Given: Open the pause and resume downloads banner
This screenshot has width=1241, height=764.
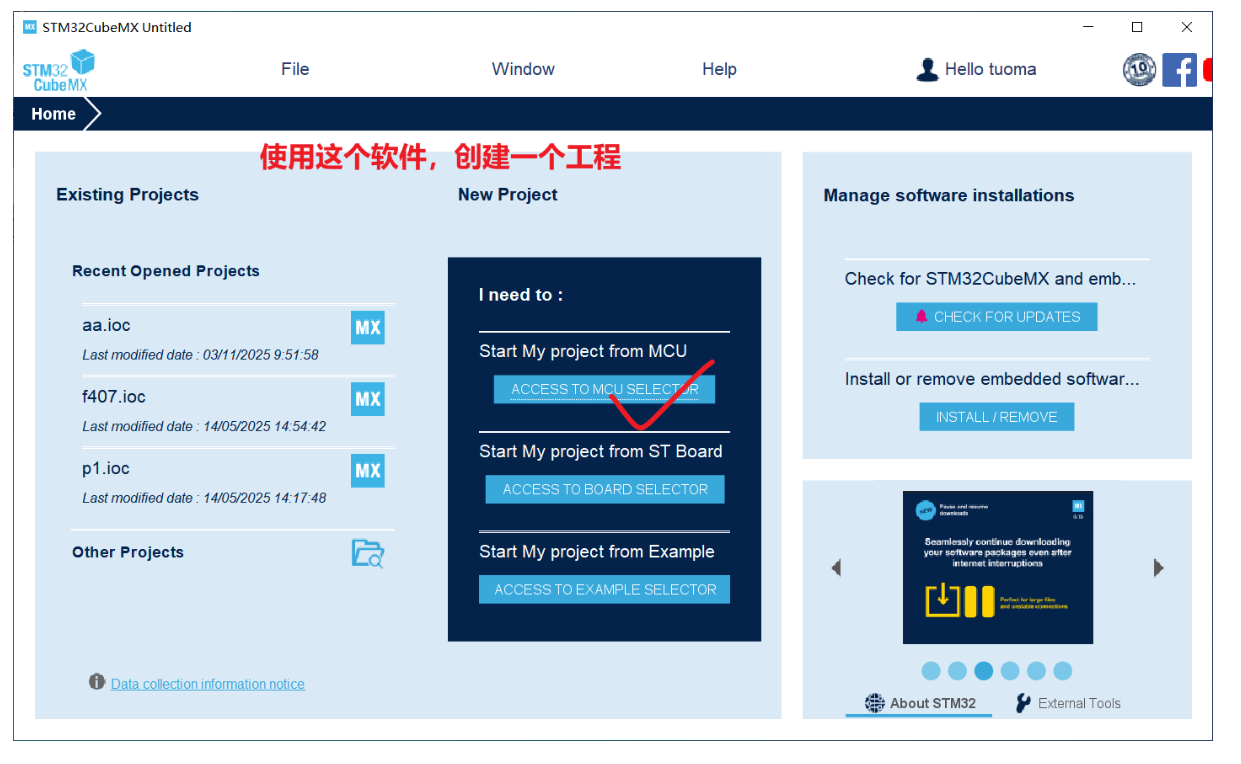Looking at the screenshot, I should pos(998,567).
